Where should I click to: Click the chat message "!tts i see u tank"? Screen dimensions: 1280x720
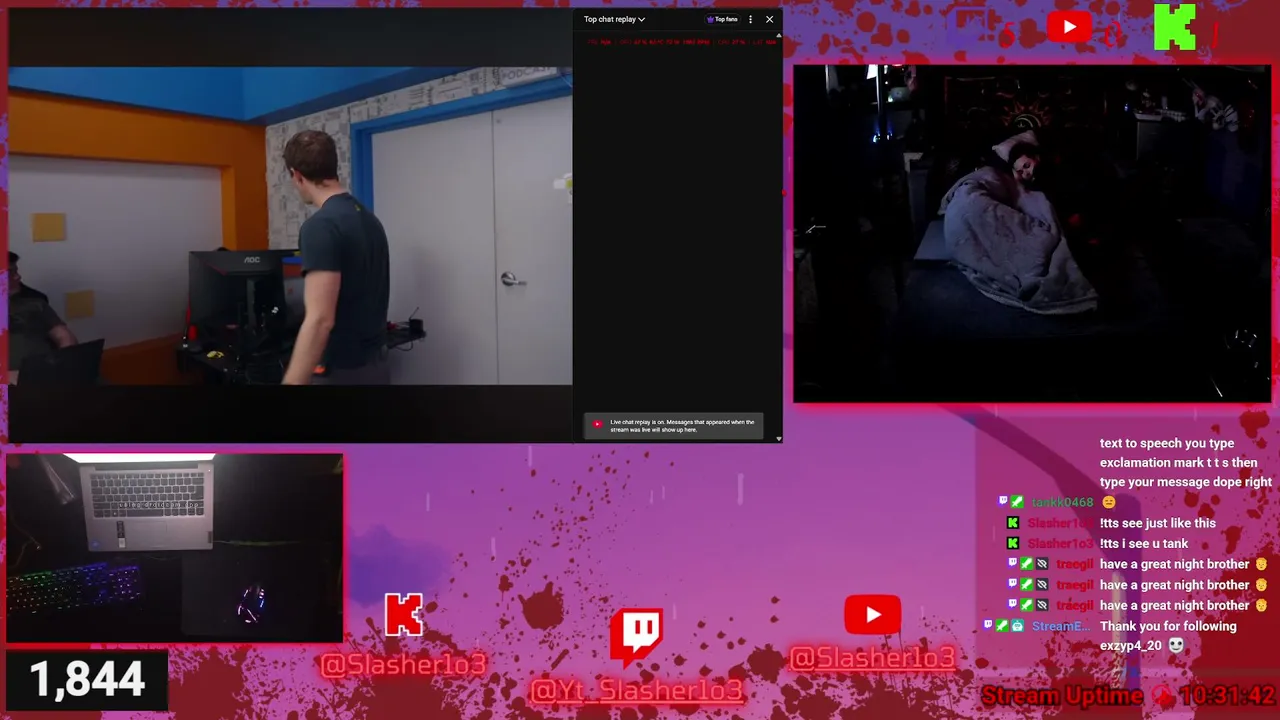tap(1144, 544)
